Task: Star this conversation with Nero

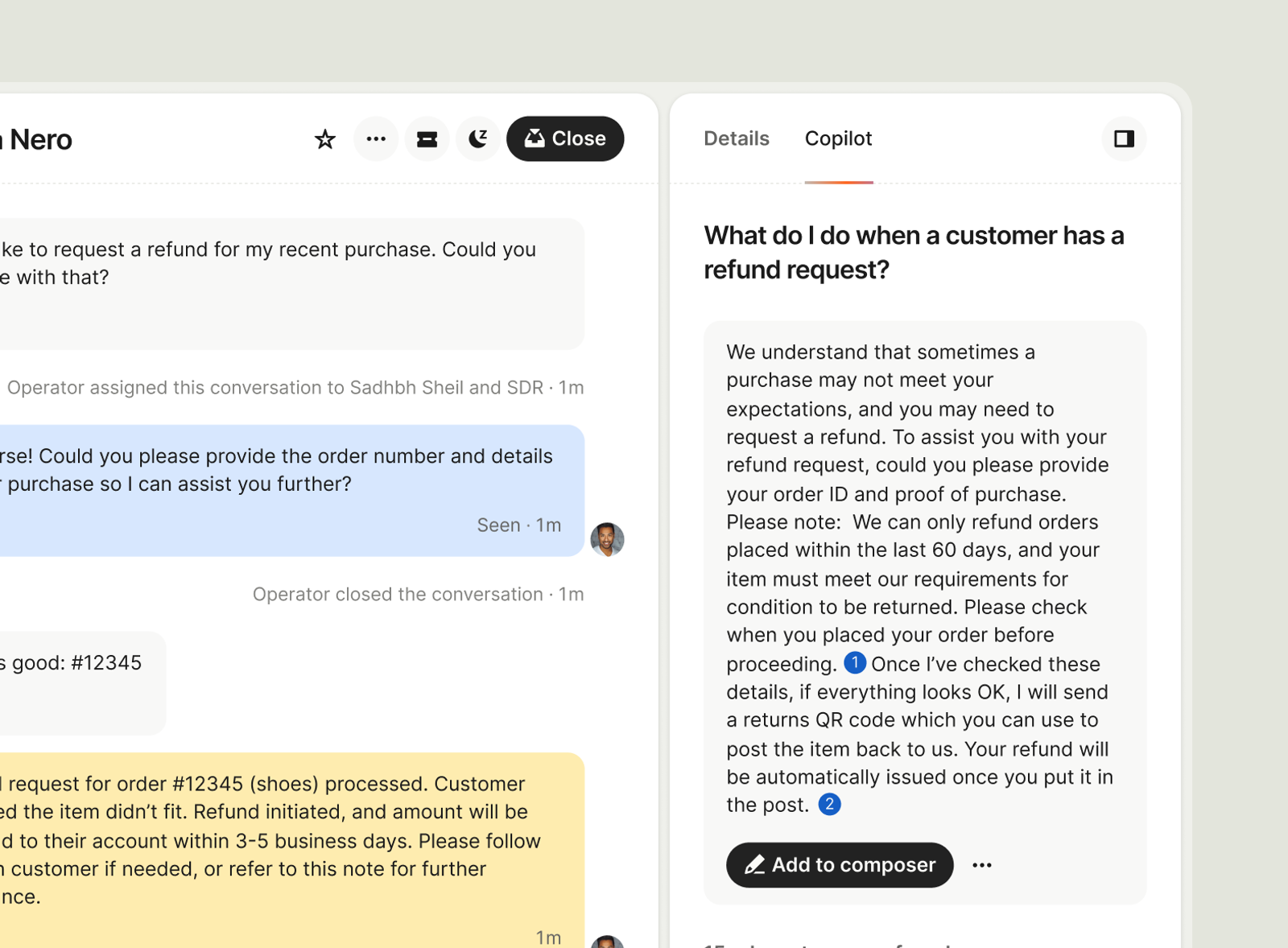Action: [324, 139]
